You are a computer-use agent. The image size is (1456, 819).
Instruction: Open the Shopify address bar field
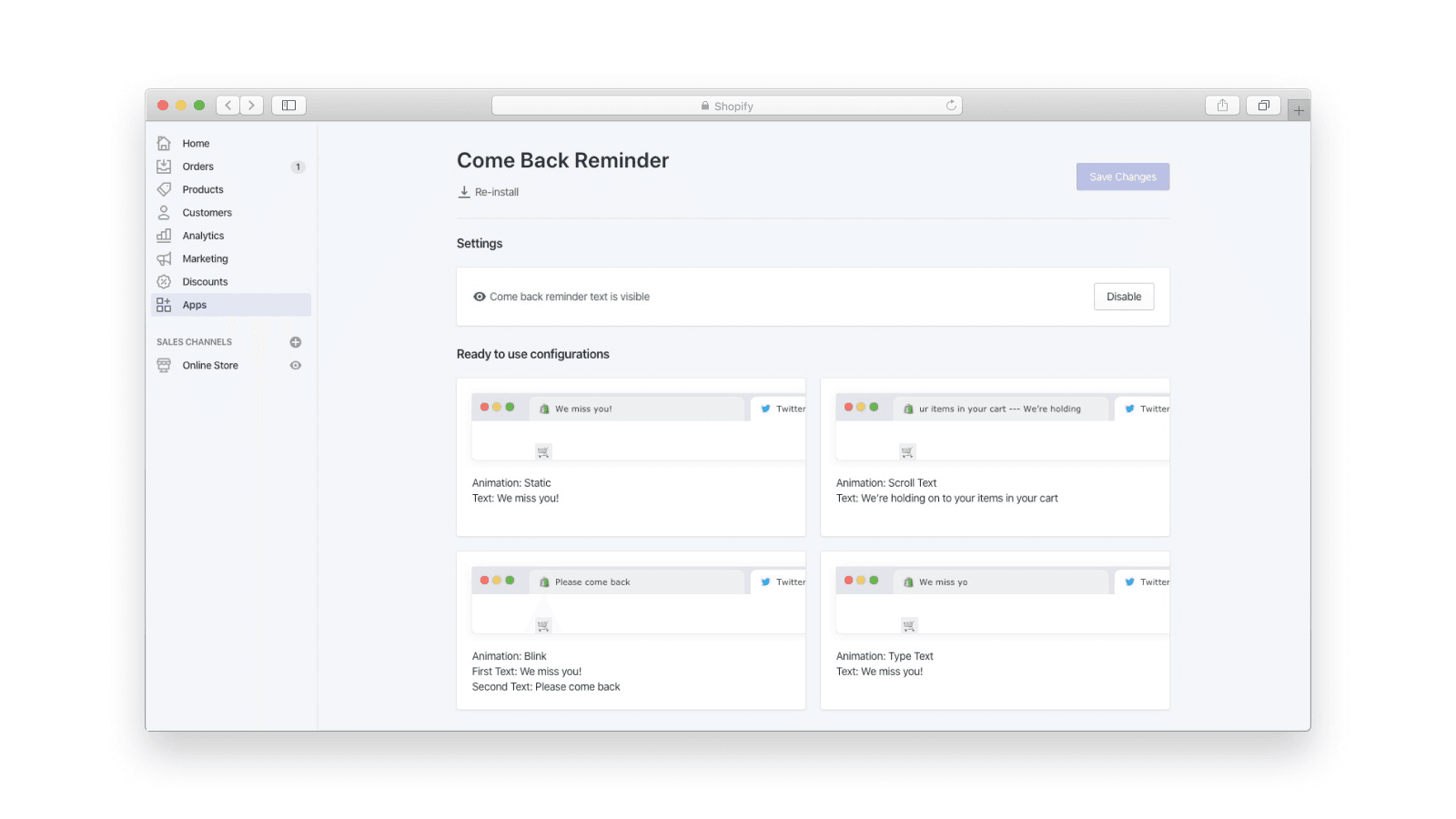pos(726,105)
